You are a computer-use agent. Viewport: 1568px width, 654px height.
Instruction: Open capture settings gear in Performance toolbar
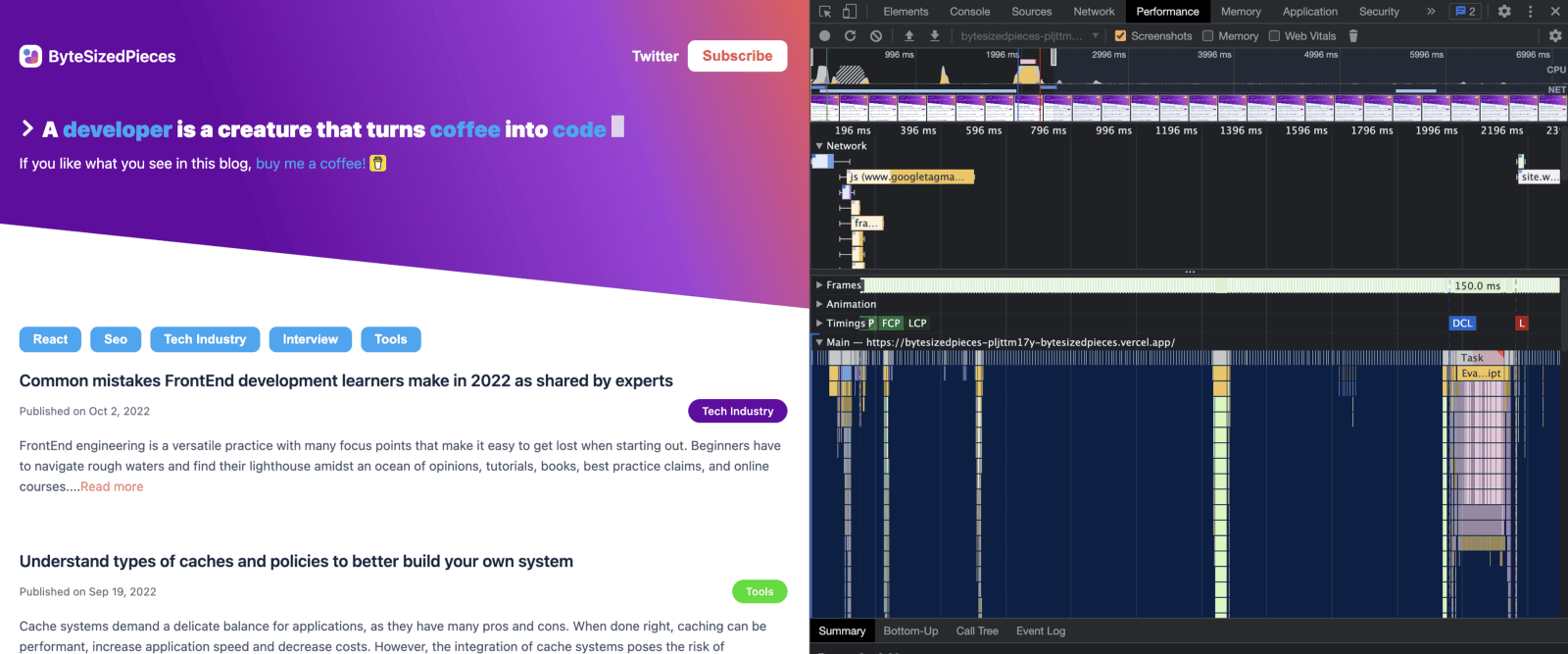pyautogui.click(x=1554, y=36)
